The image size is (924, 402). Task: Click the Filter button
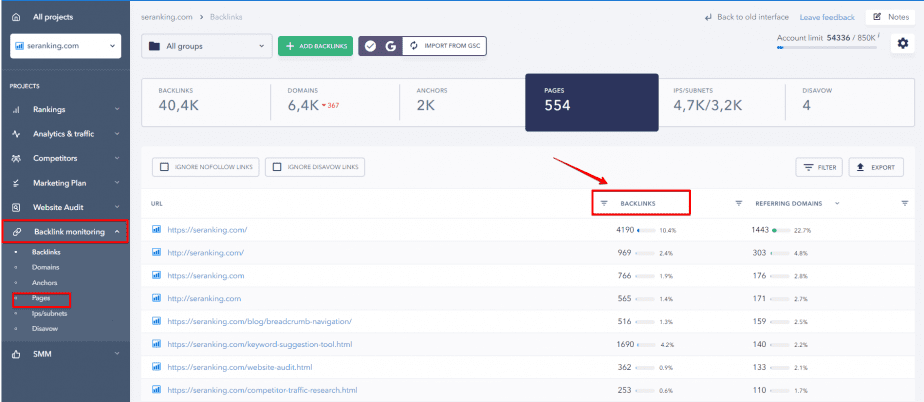tap(819, 167)
